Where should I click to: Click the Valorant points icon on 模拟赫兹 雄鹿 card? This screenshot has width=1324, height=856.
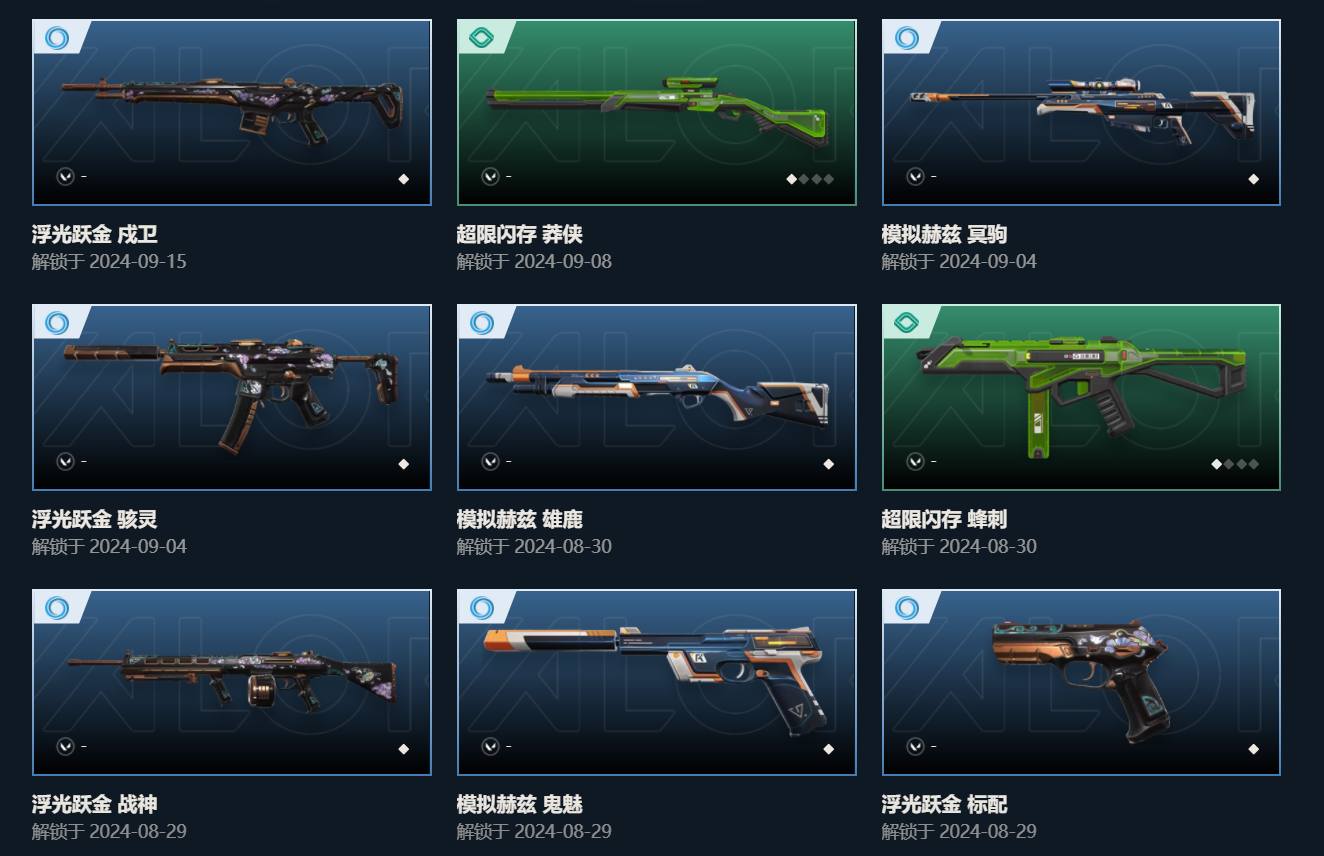[x=490, y=461]
